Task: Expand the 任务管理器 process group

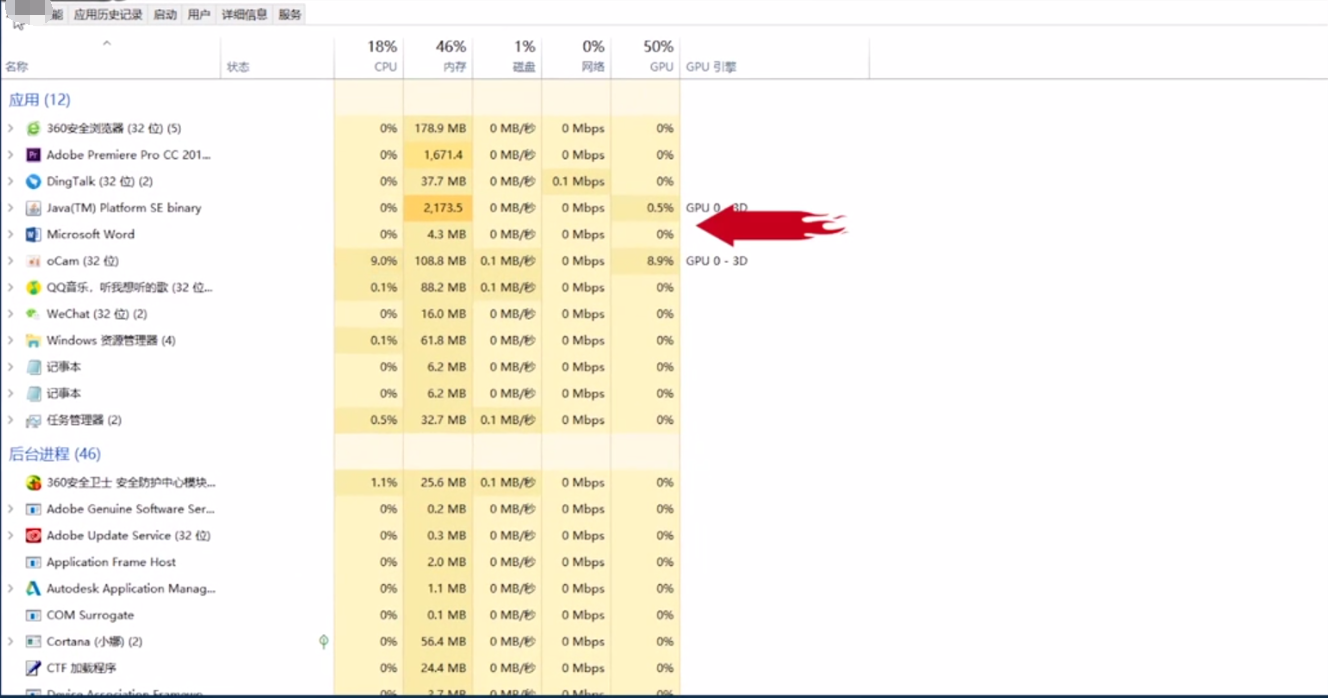Action: (x=11, y=420)
